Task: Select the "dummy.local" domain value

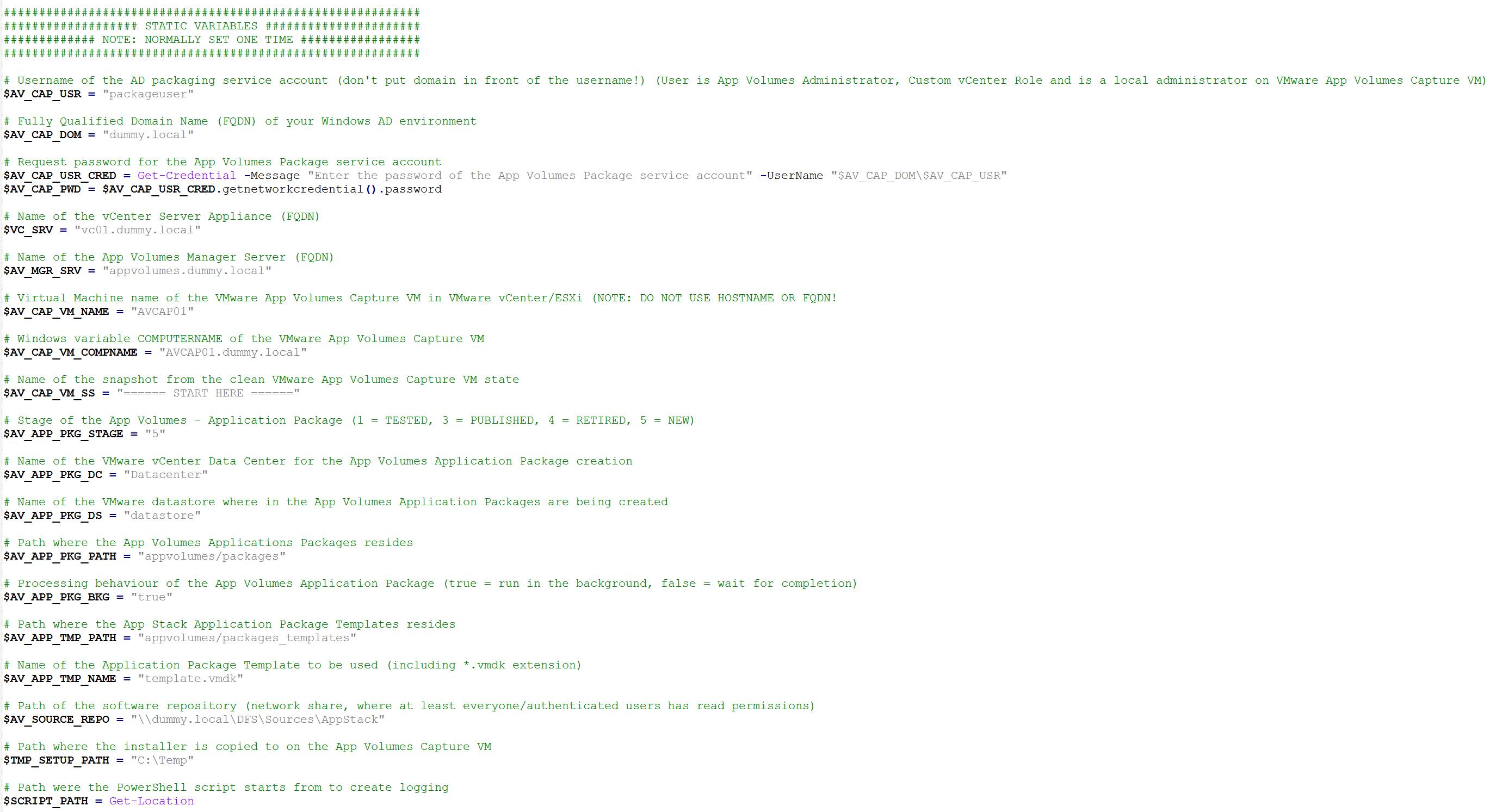Action: coord(148,135)
